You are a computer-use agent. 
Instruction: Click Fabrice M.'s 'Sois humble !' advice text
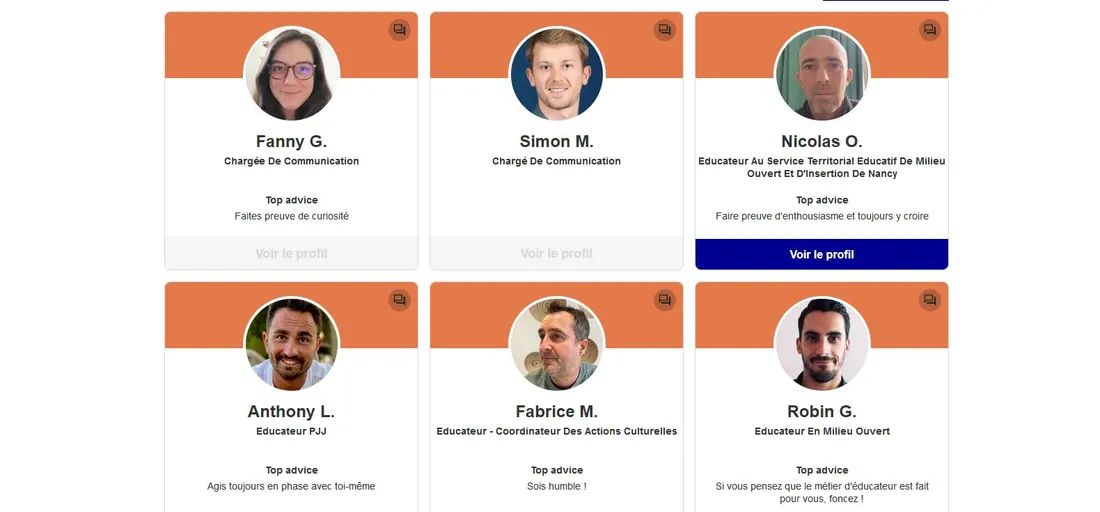point(556,486)
